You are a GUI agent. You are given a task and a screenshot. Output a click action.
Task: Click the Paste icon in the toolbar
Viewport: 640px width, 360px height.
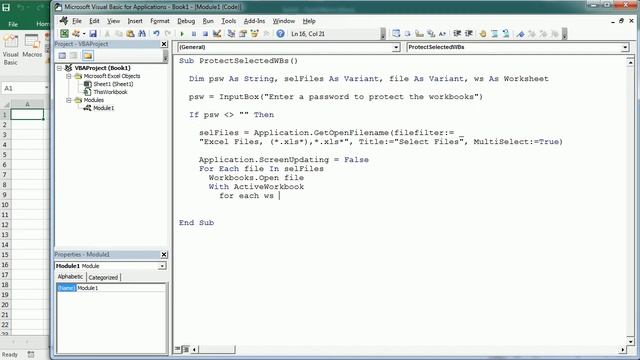(x=130, y=34)
